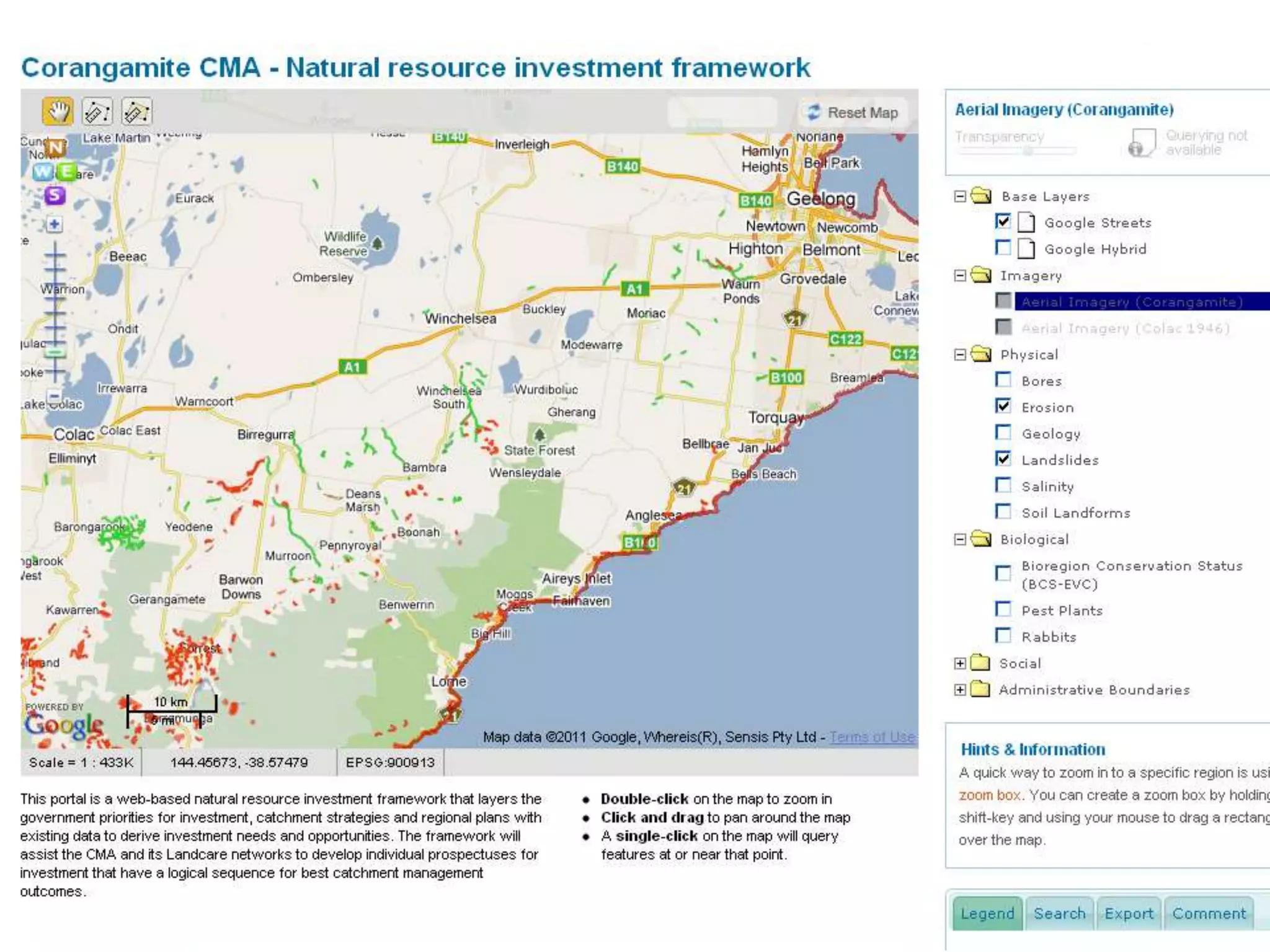The image size is (1270, 952).
Task: Uncheck the Erosion layer
Action: (1003, 406)
